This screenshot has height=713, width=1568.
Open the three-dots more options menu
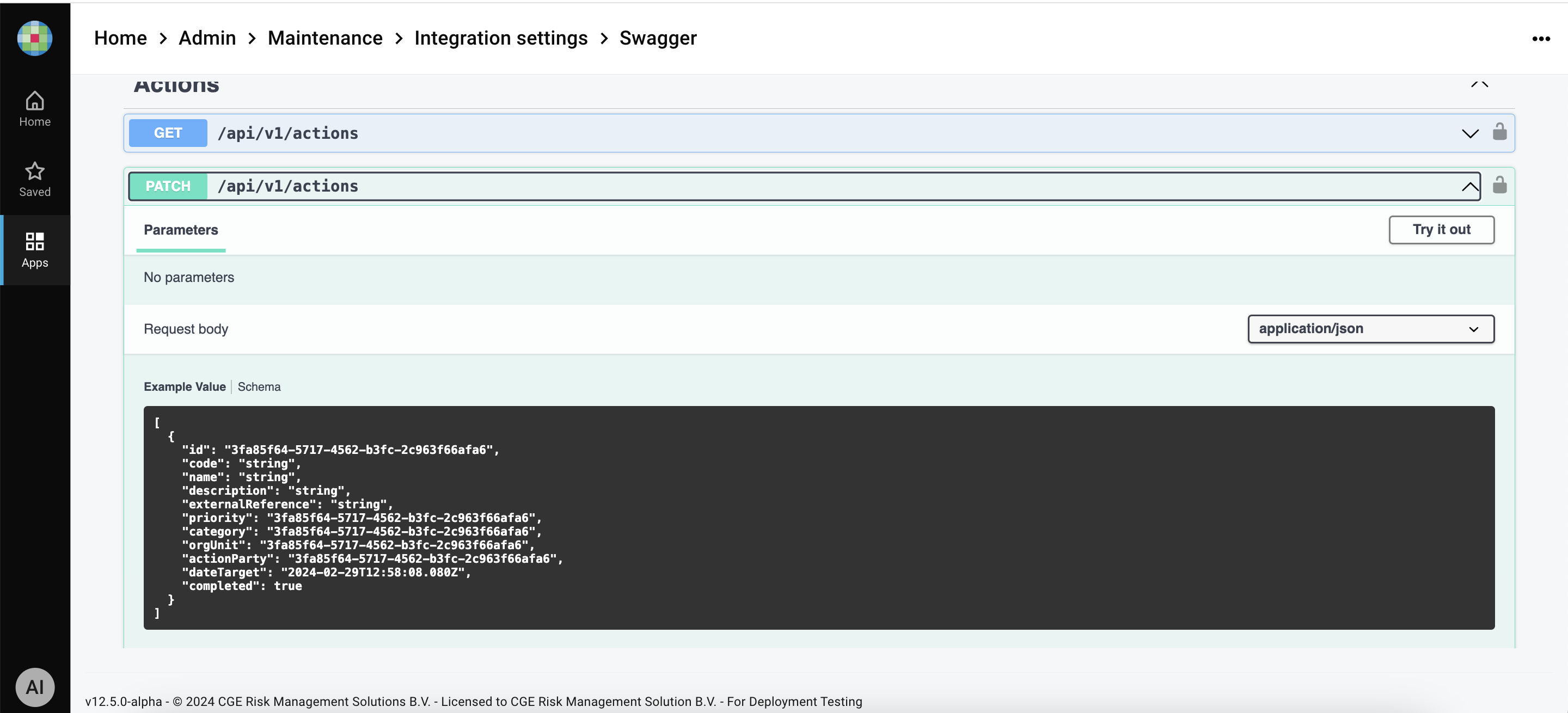click(1541, 39)
